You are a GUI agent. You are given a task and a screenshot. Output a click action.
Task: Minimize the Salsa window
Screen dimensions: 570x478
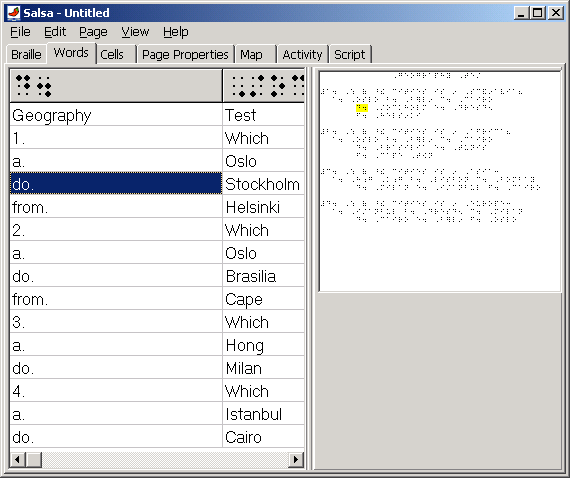tap(522, 13)
